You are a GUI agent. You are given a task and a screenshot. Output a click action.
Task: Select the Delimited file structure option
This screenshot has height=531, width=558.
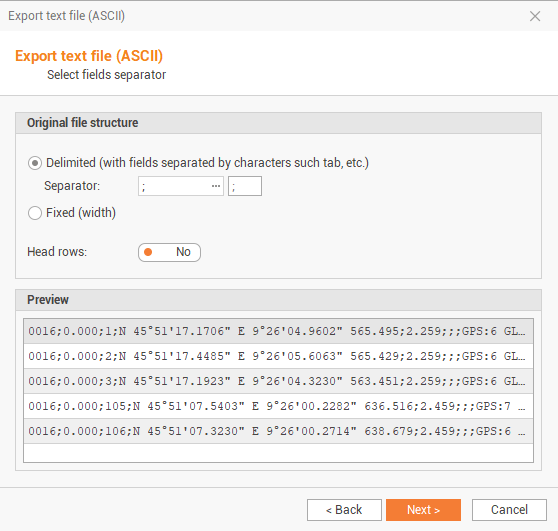click(35, 163)
